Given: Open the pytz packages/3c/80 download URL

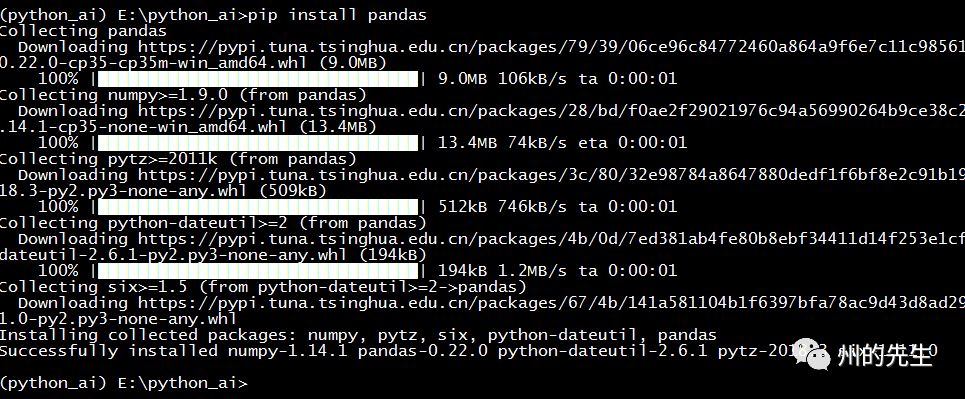Looking at the screenshot, I should 551,175.
